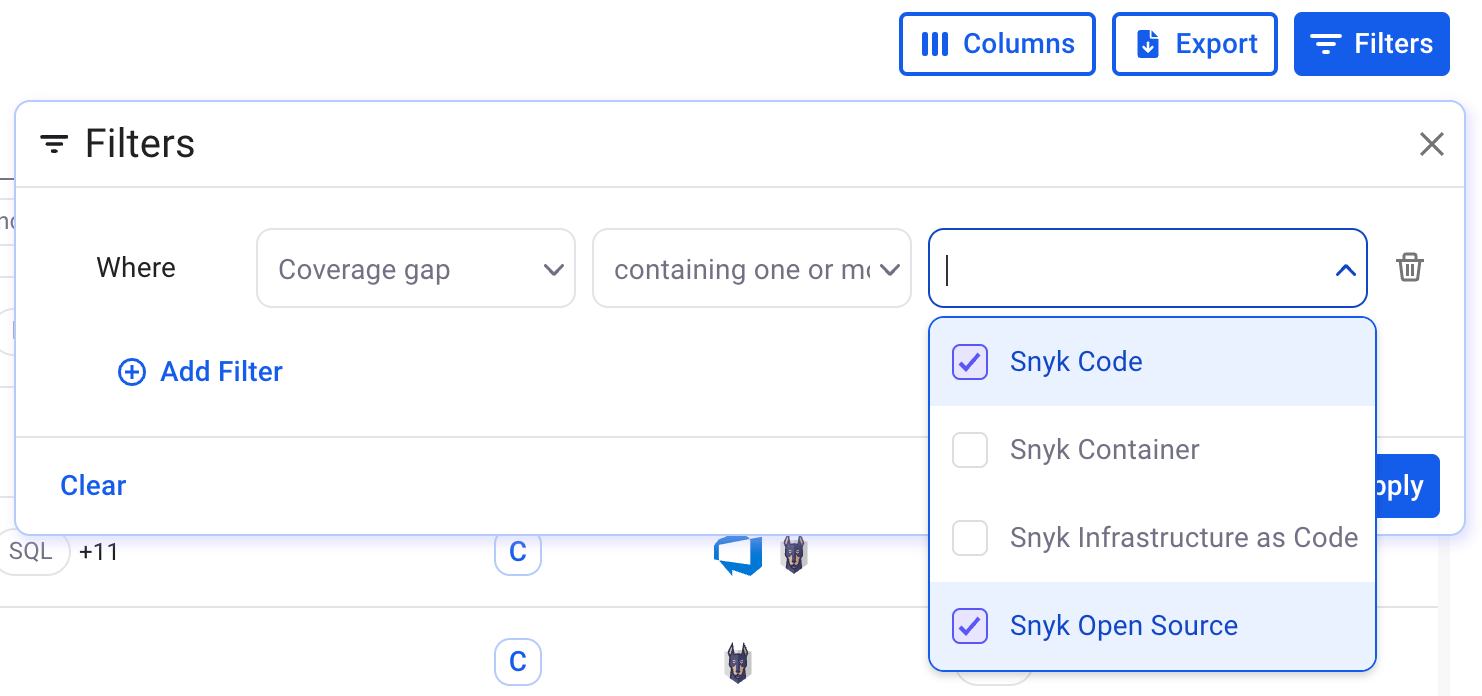The width and height of the screenshot is (1482, 696).
Task: Click the Clear link
Action: click(x=92, y=485)
